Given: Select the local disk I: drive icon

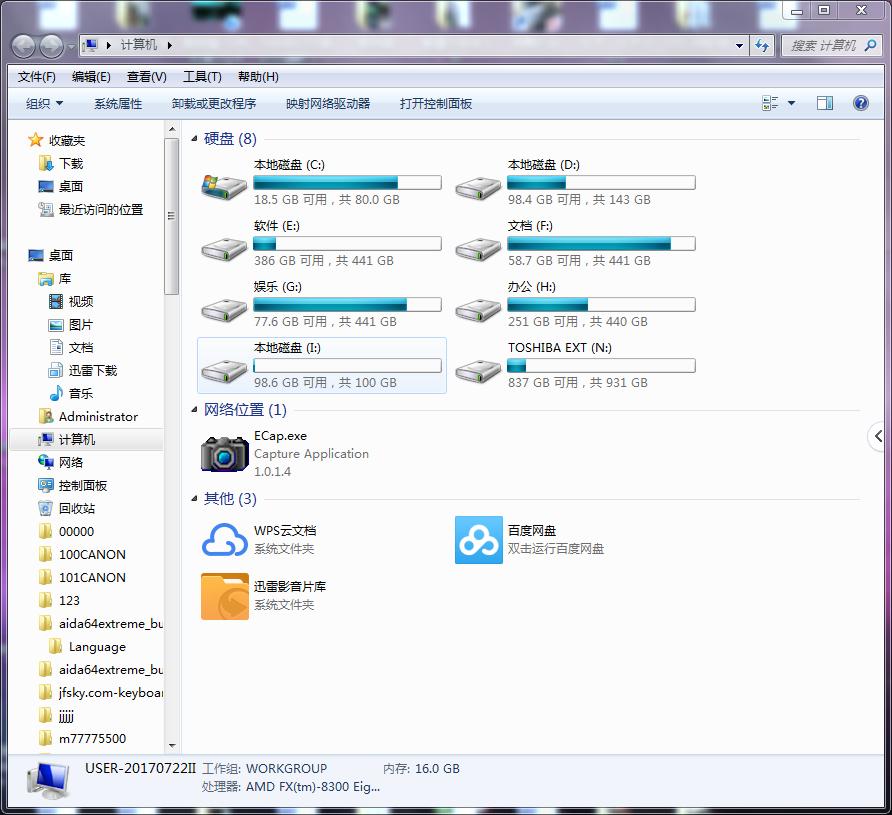Looking at the screenshot, I should pyautogui.click(x=224, y=370).
